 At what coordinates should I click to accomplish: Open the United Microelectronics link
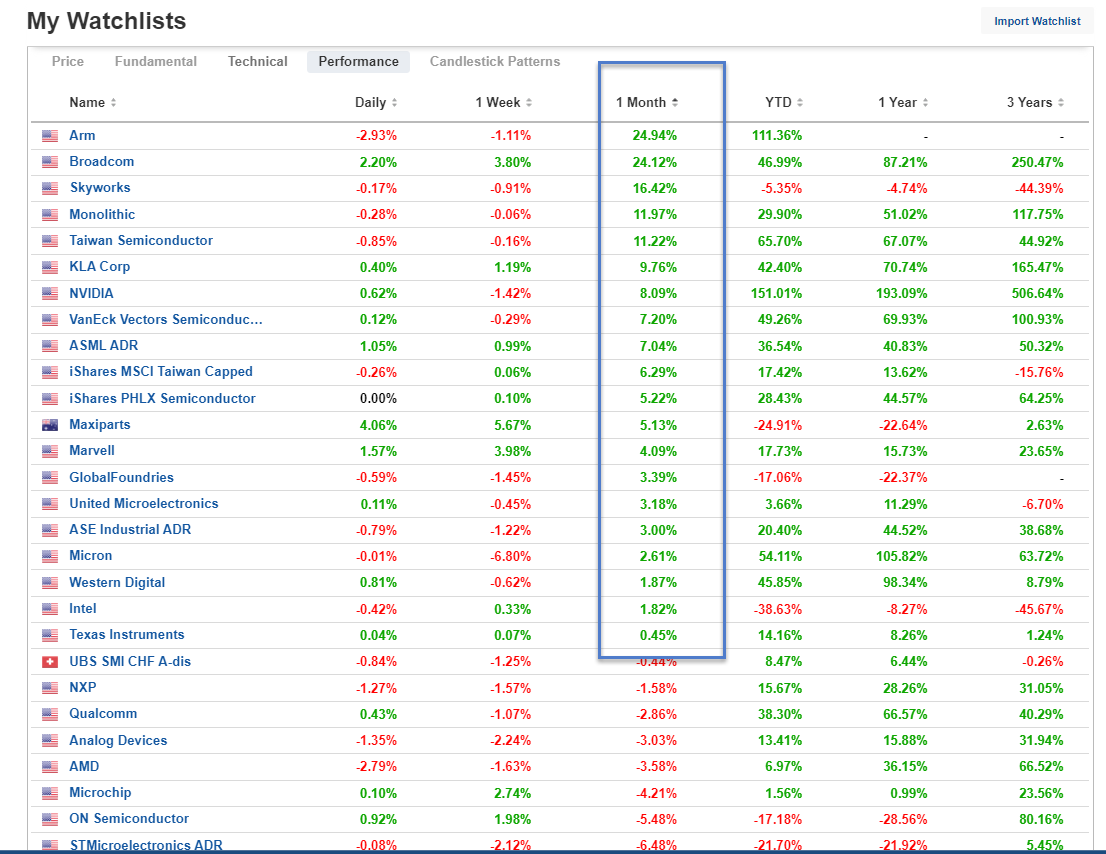point(144,504)
